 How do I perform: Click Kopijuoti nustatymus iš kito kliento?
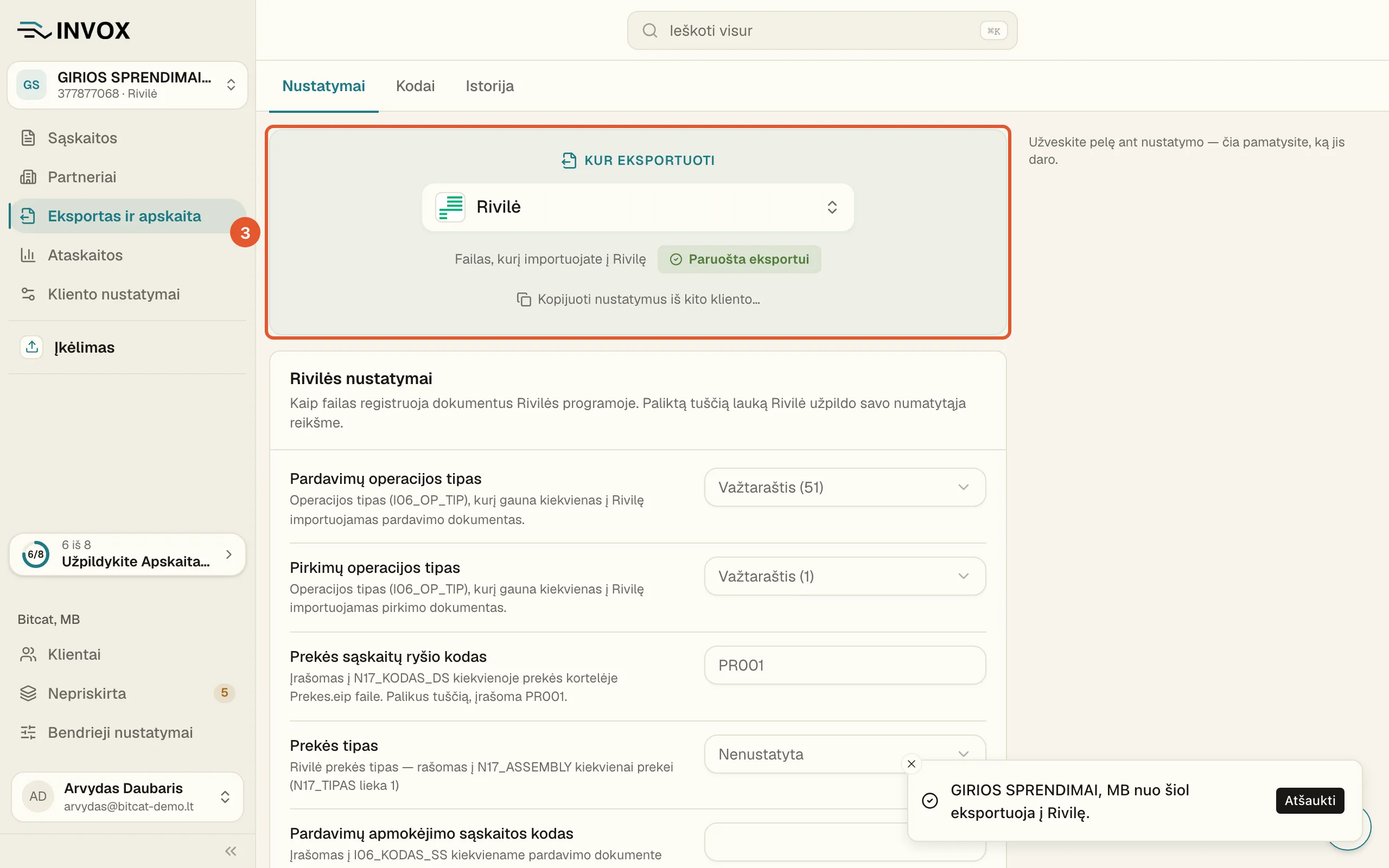[x=638, y=299]
